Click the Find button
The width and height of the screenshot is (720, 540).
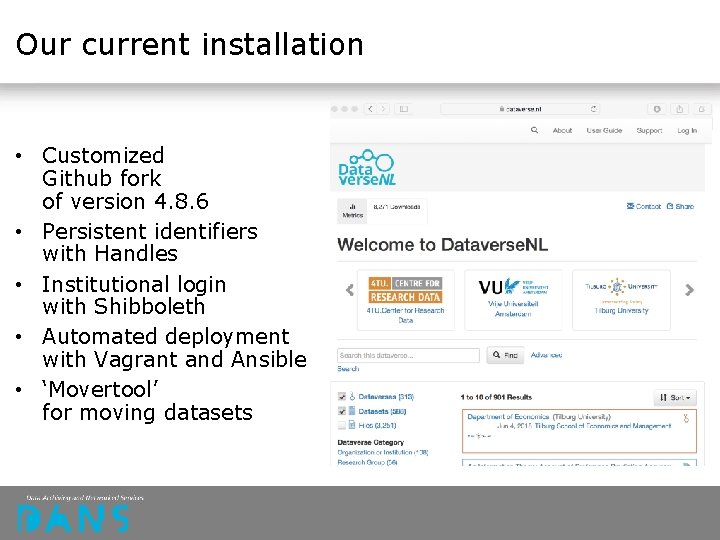[x=505, y=355]
